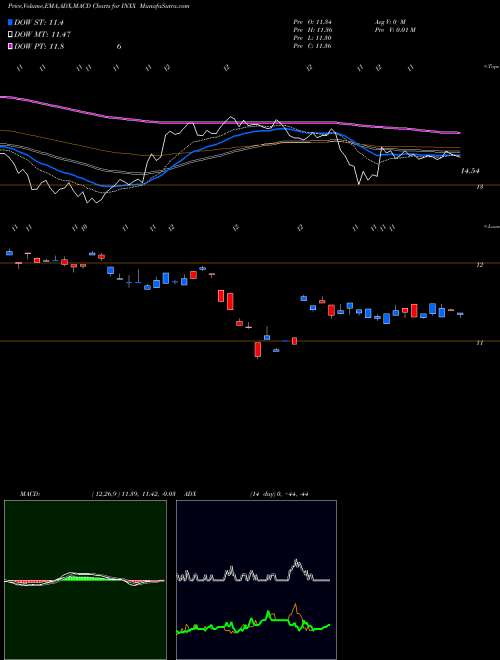
Task: Click the 11 price axis label
Action: click(x=479, y=343)
